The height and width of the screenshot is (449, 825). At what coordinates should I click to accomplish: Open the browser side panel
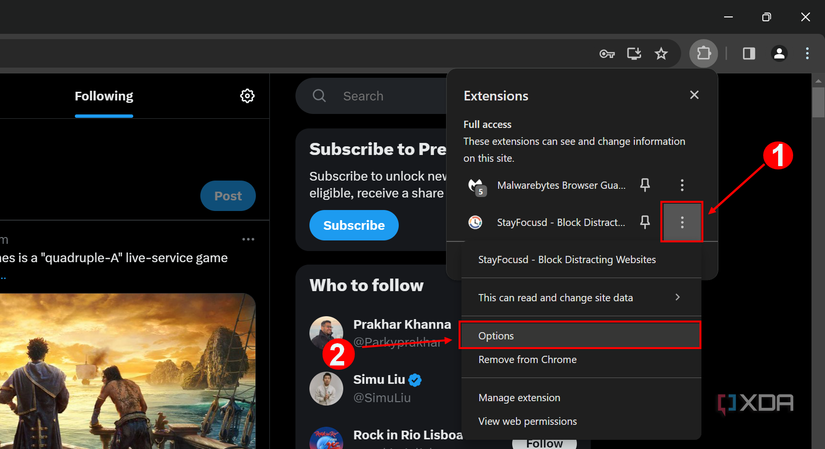coord(749,53)
